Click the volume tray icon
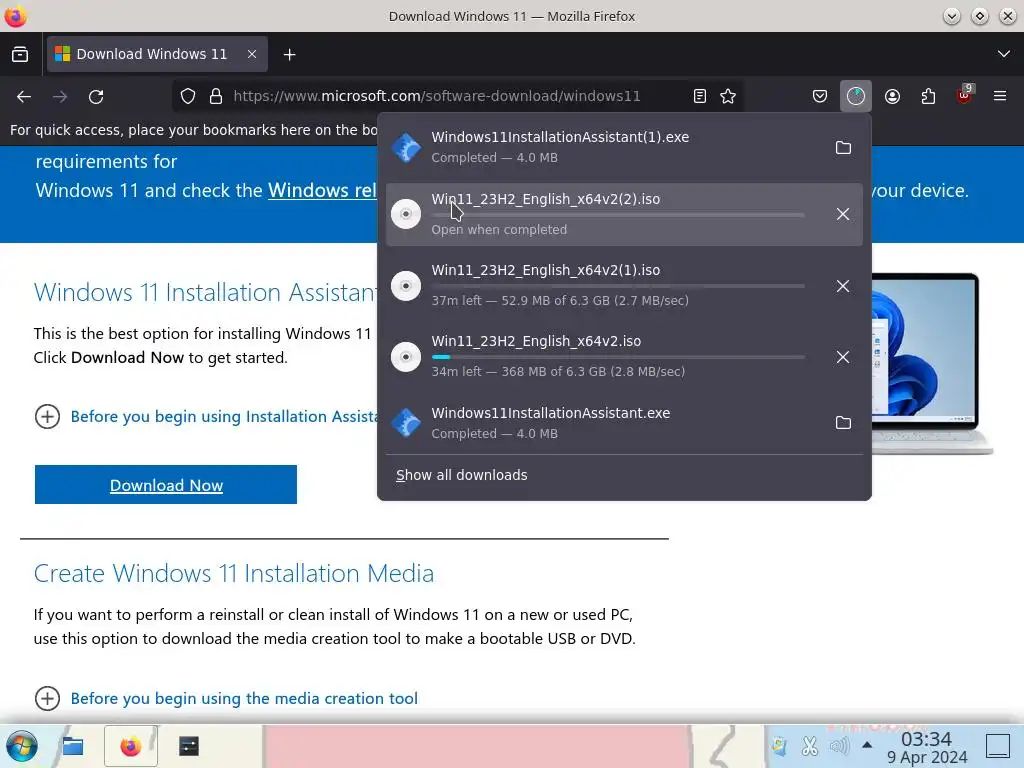This screenshot has width=1024, height=768. (839, 746)
